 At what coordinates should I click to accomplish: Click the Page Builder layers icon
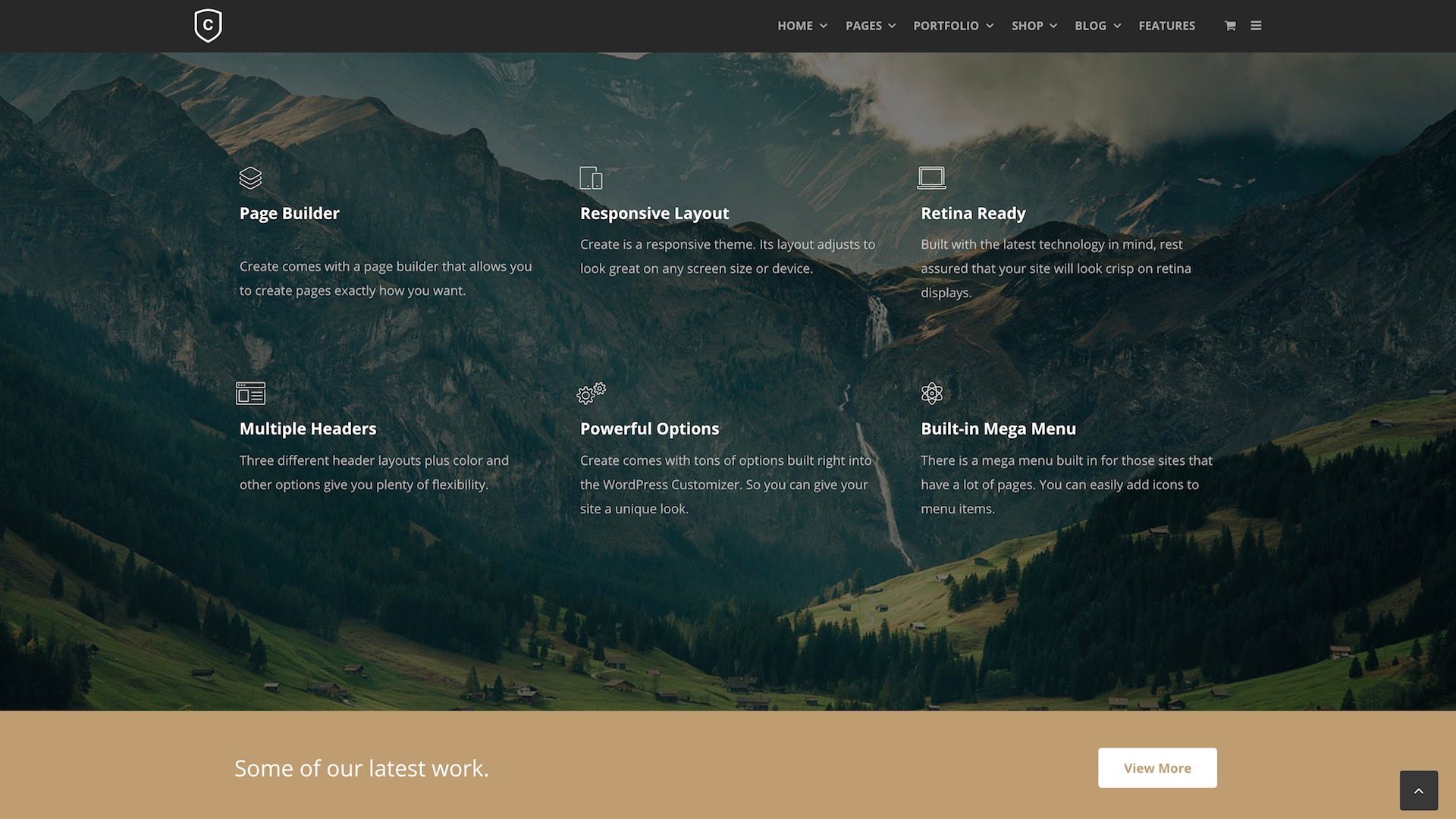[x=250, y=177]
